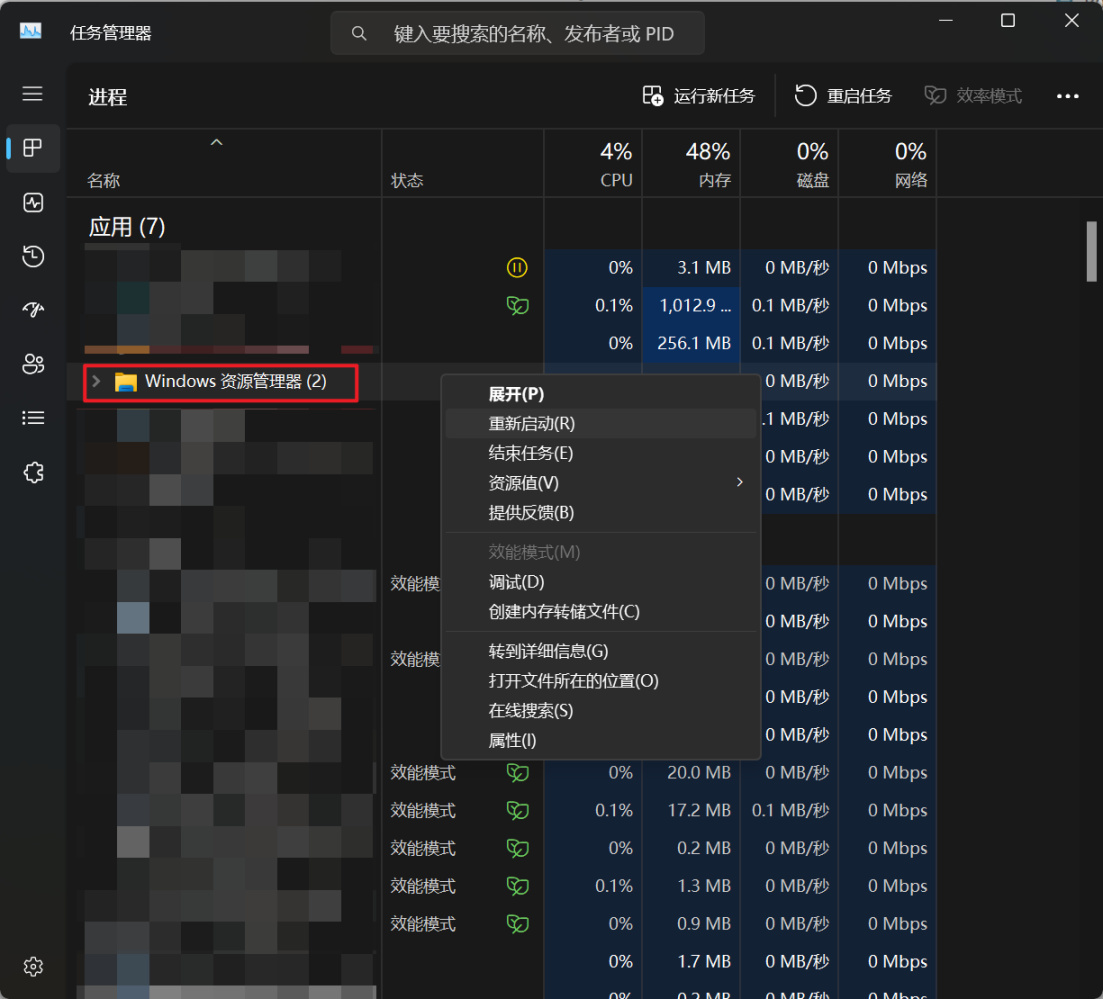Viewport: 1103px width, 999px height.
Task: Choose 打开文件所在的位置(O) in context menu
Action: pos(601,681)
